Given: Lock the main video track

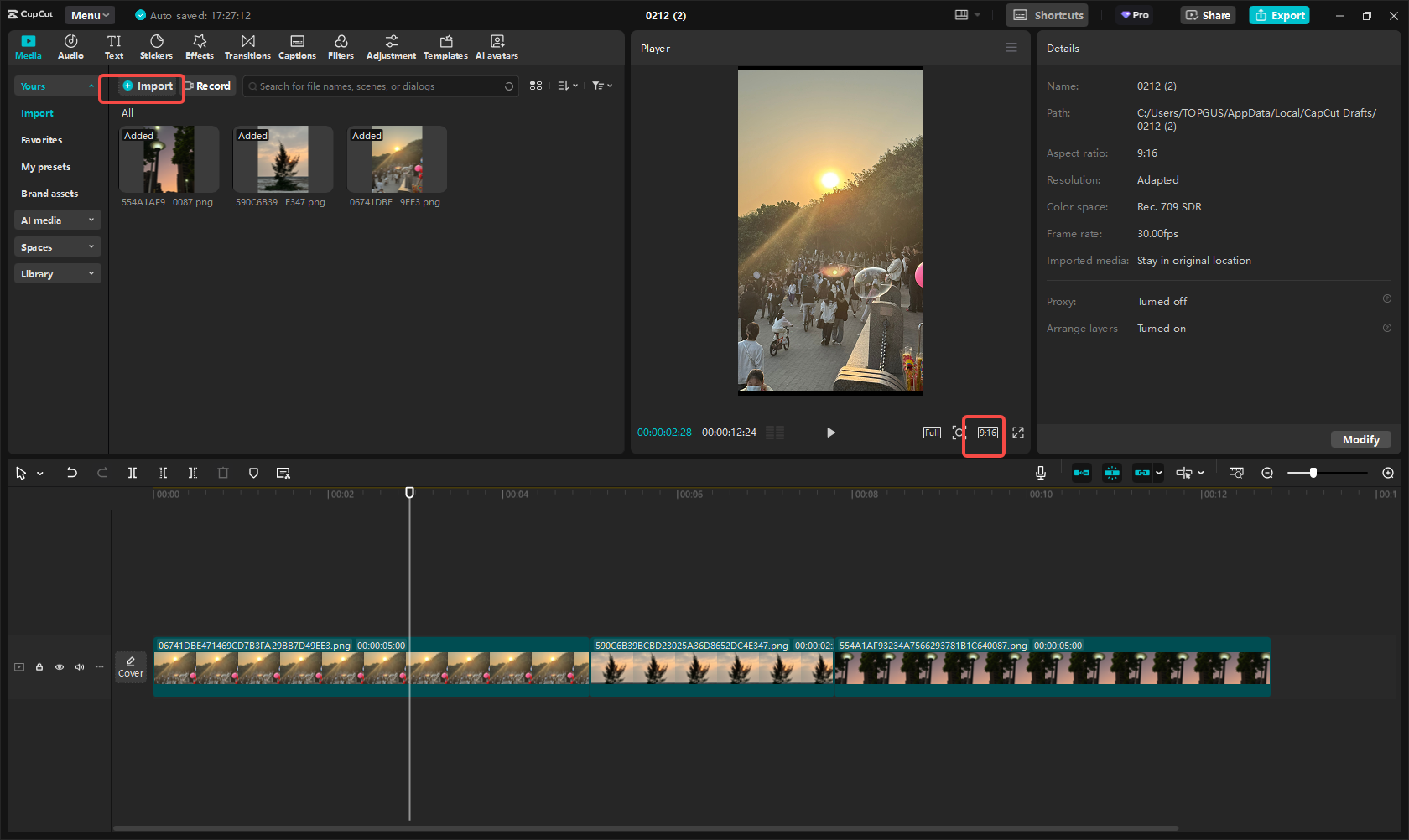Looking at the screenshot, I should click(39, 666).
